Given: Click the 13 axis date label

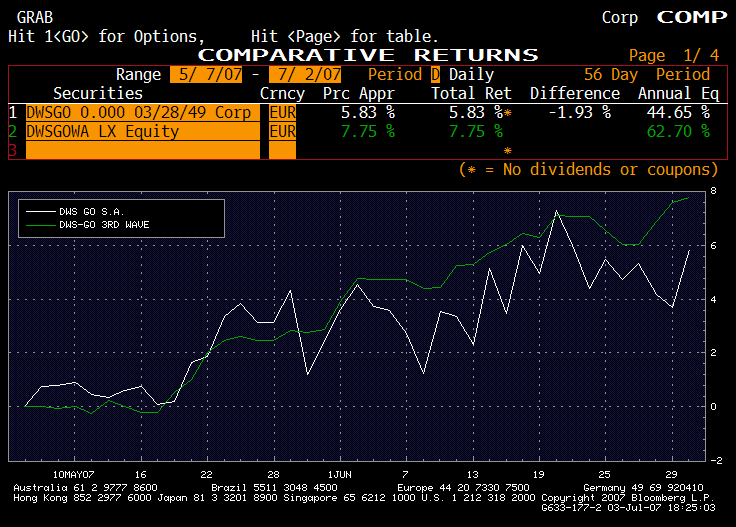Looking at the screenshot, I should pyautogui.click(x=472, y=474).
